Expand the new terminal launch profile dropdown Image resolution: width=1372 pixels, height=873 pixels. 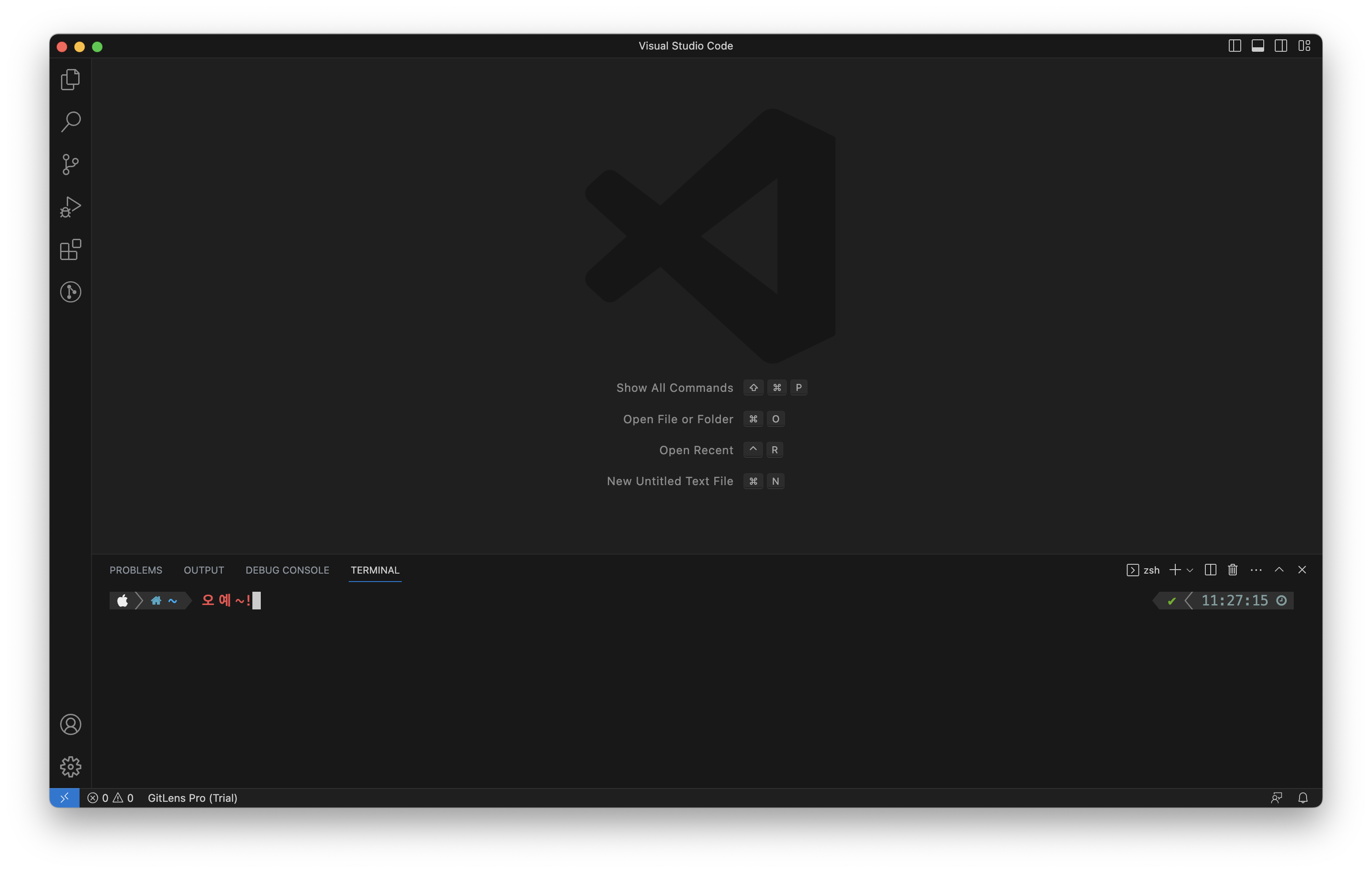click(x=1190, y=570)
